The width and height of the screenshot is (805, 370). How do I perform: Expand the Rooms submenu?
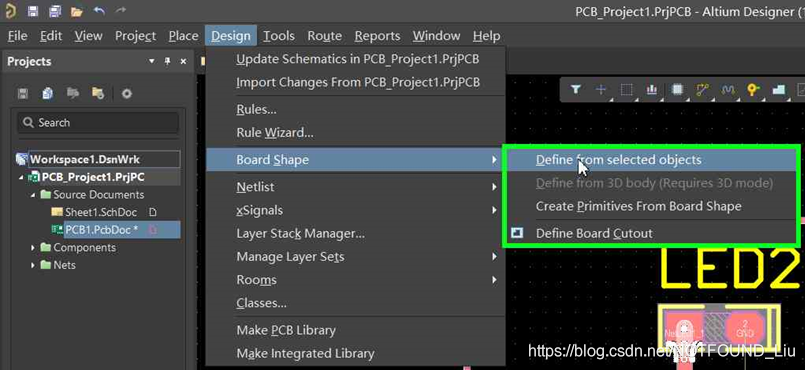pos(356,280)
